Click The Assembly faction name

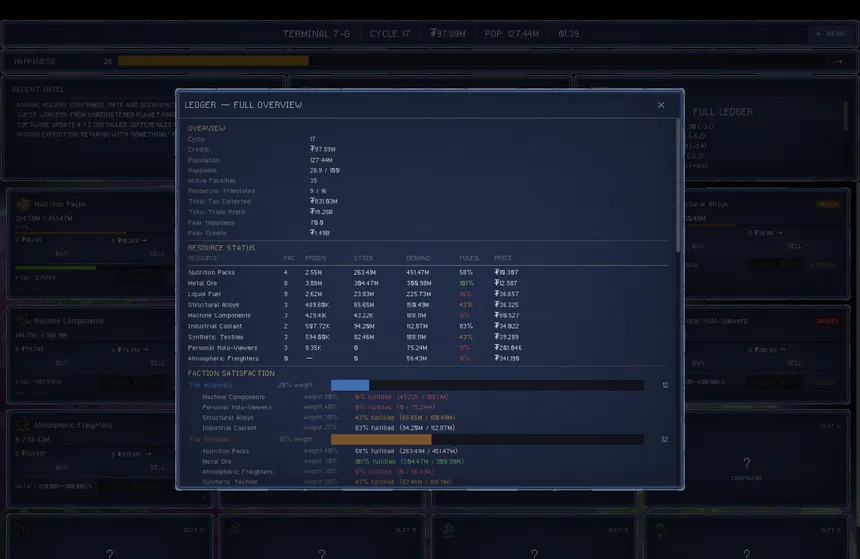[x=211, y=385]
